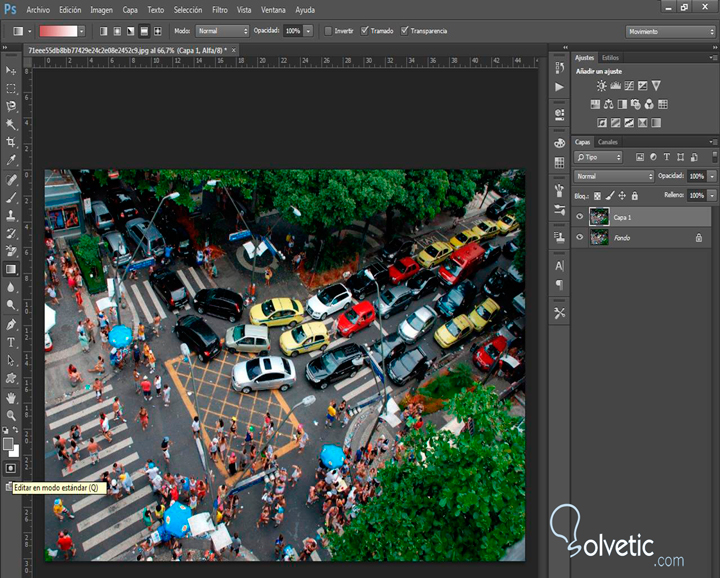Open the gradient preview swatch editor
This screenshot has height=578, width=720.
click(x=58, y=31)
